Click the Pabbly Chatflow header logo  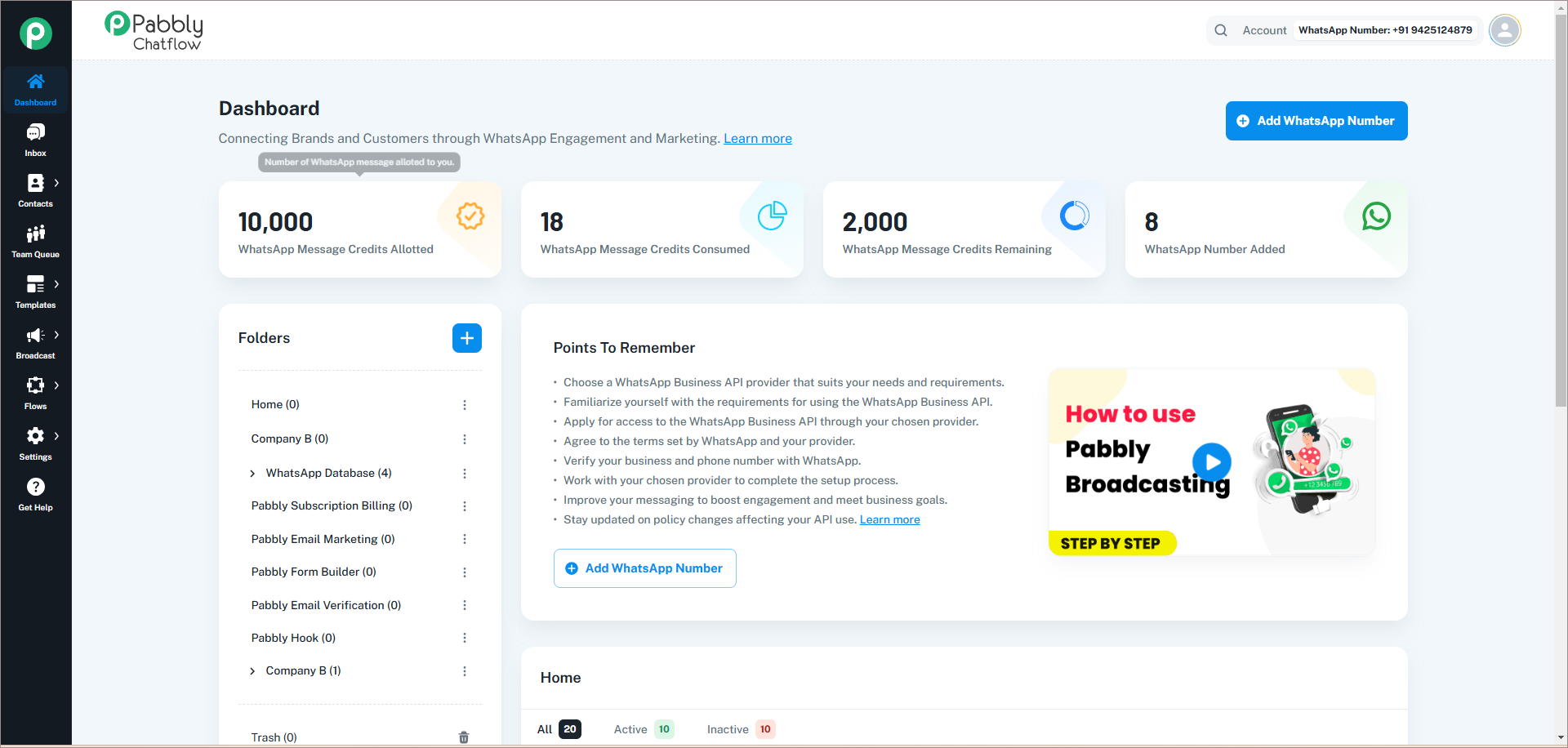(154, 32)
